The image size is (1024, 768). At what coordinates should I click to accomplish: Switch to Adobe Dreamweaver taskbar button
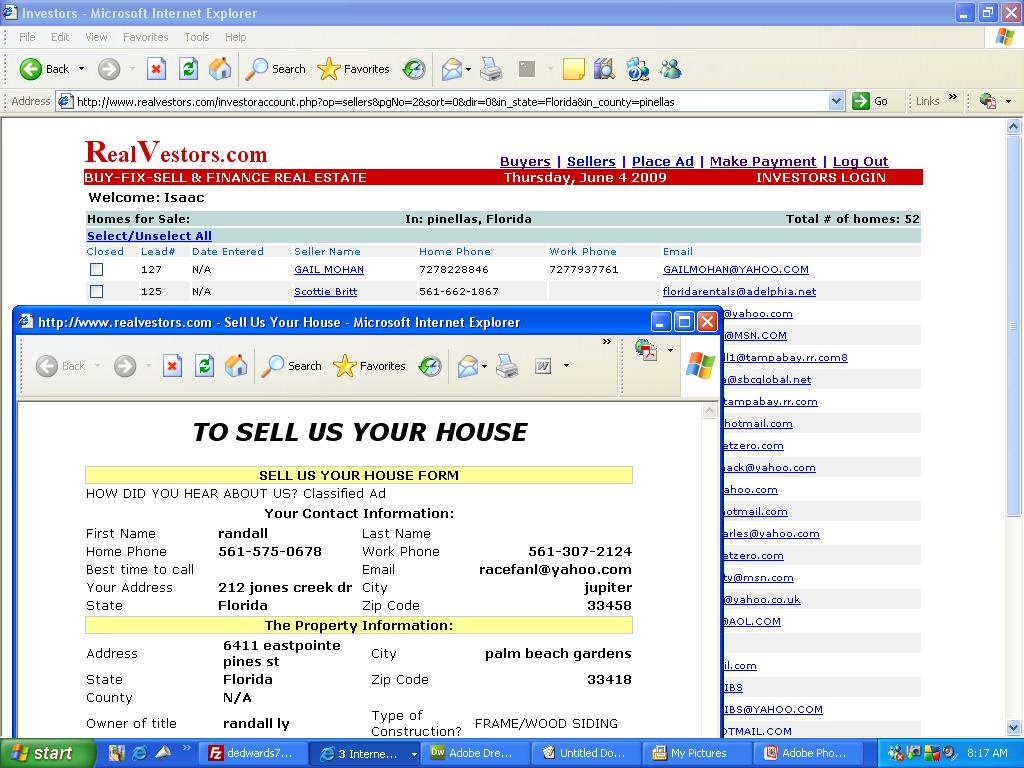click(477, 754)
